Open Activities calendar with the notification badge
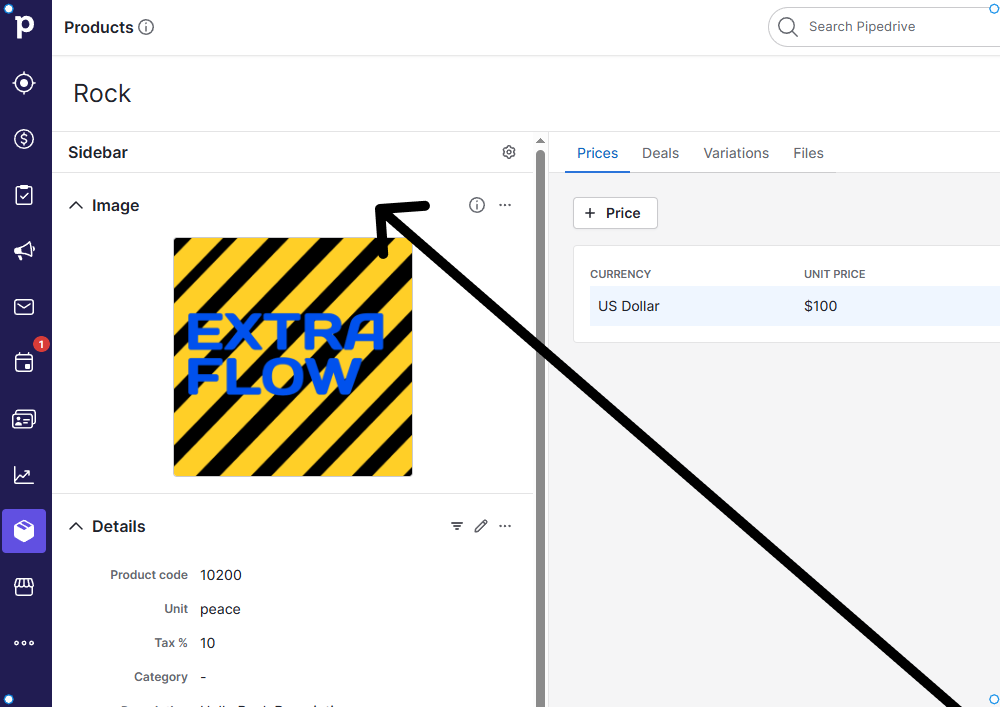 pyautogui.click(x=25, y=362)
